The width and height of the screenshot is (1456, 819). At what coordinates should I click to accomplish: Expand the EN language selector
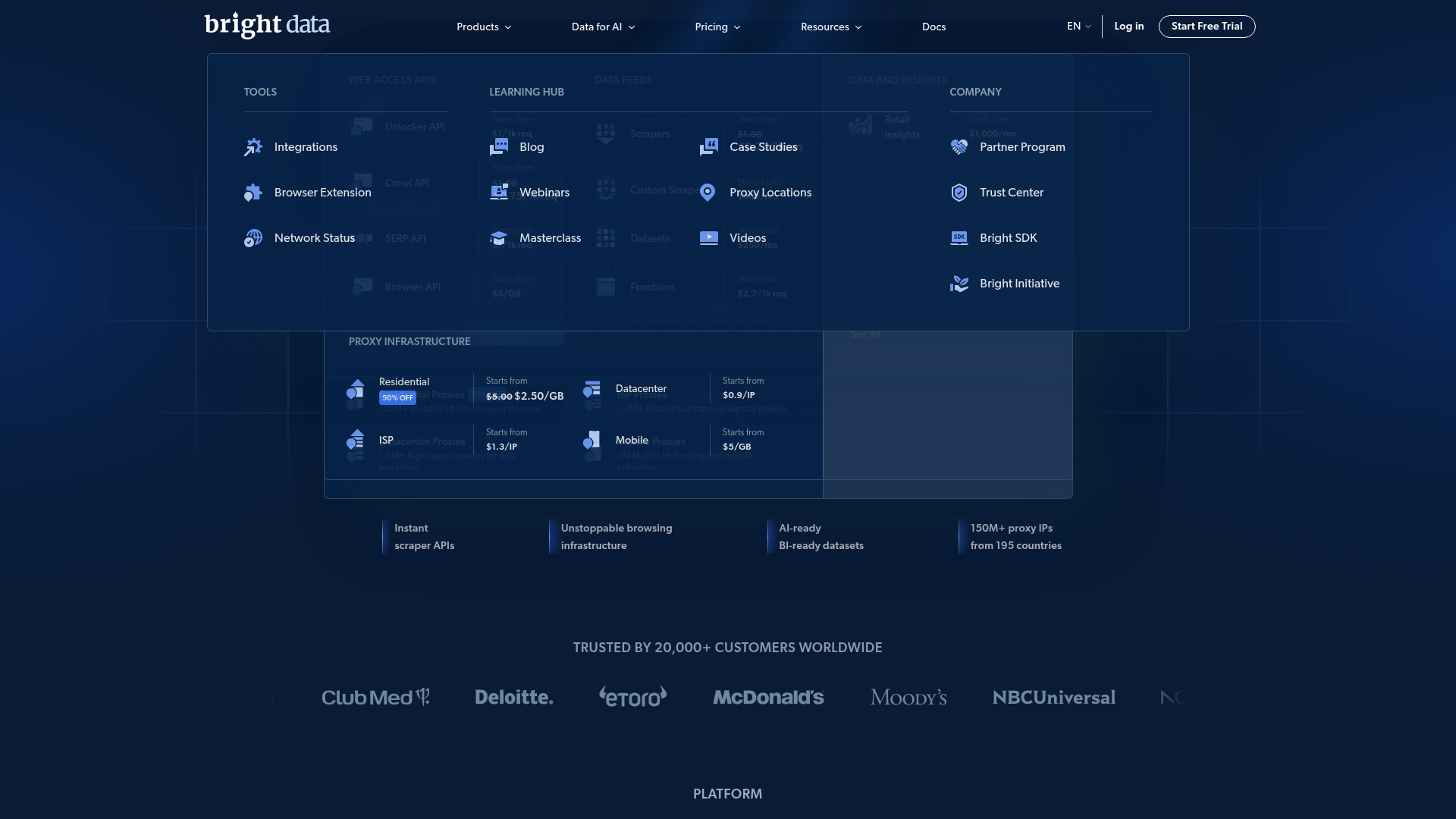point(1078,26)
